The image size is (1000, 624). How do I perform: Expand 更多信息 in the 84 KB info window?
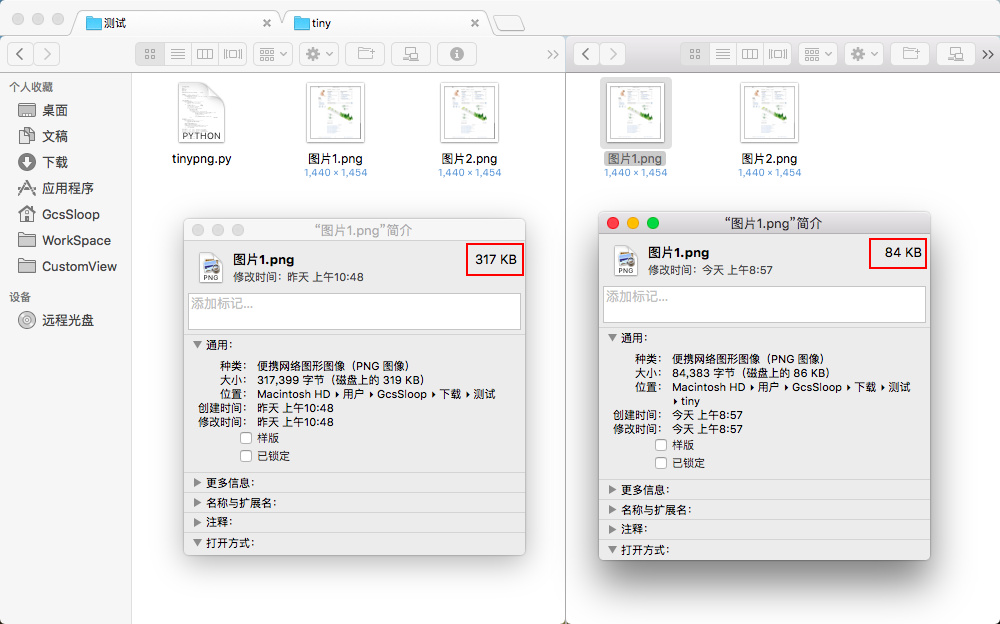point(612,490)
